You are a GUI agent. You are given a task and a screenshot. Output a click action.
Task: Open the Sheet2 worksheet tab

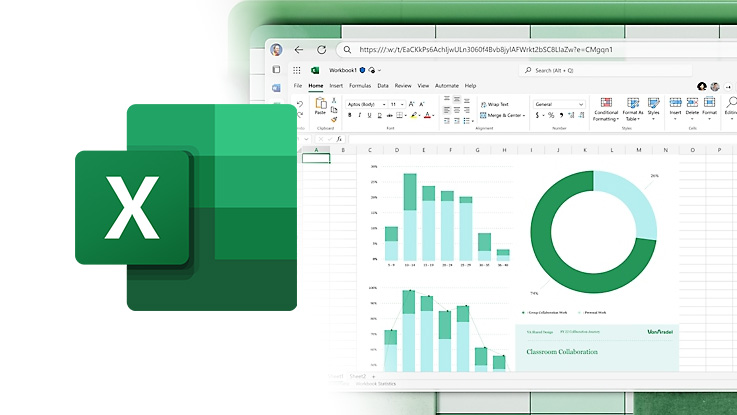pyautogui.click(x=357, y=376)
